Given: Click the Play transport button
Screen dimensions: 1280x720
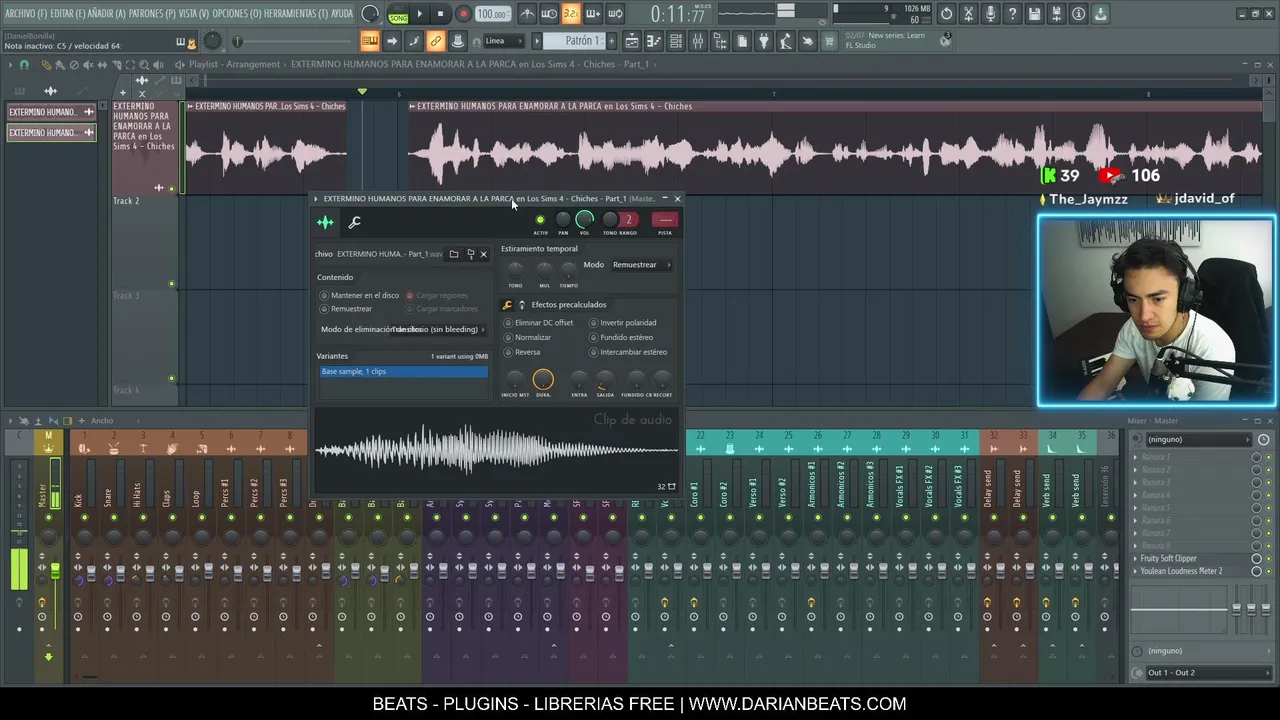Looking at the screenshot, I should pos(420,14).
